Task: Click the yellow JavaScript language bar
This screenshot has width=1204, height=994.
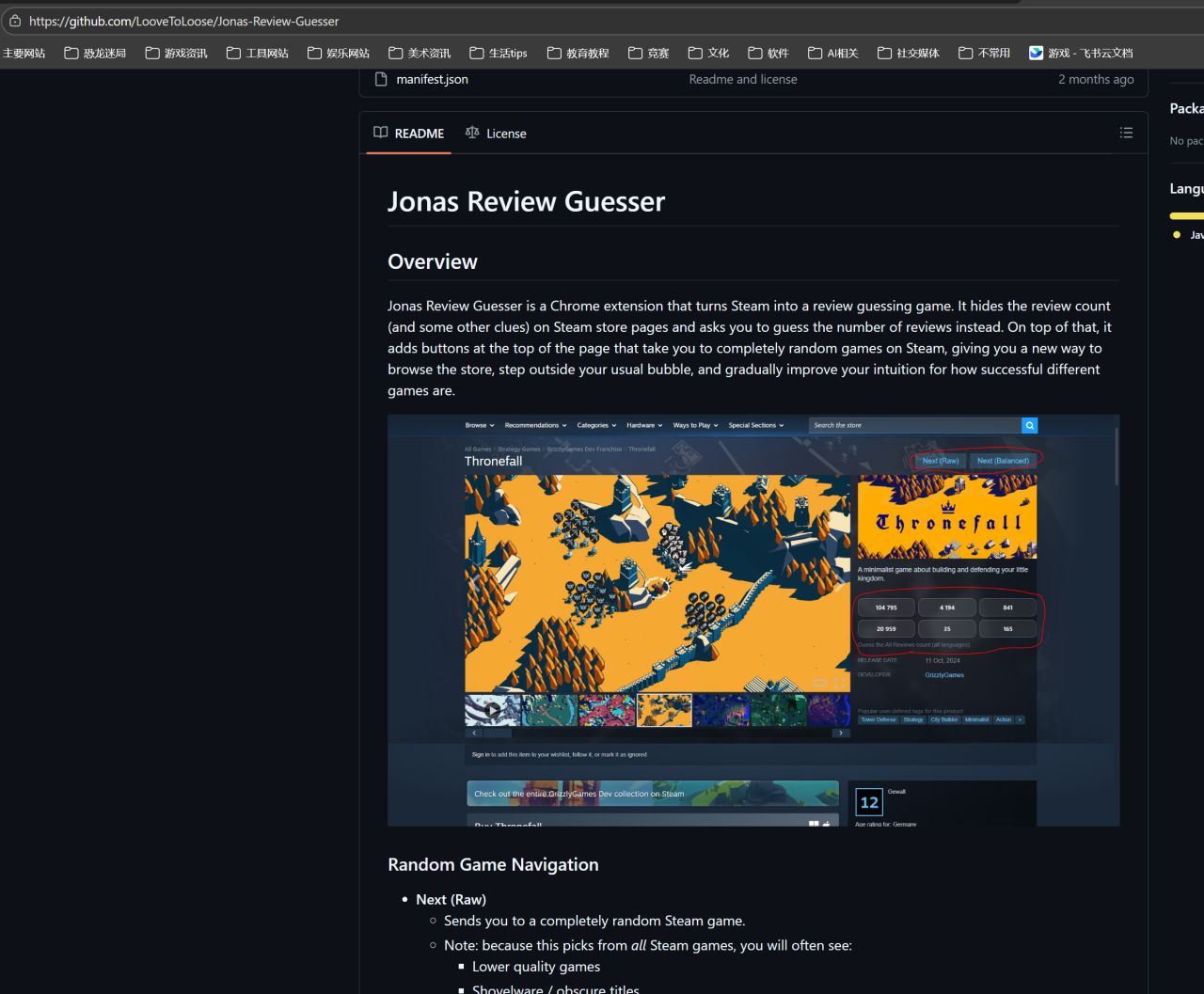Action: 1186,215
